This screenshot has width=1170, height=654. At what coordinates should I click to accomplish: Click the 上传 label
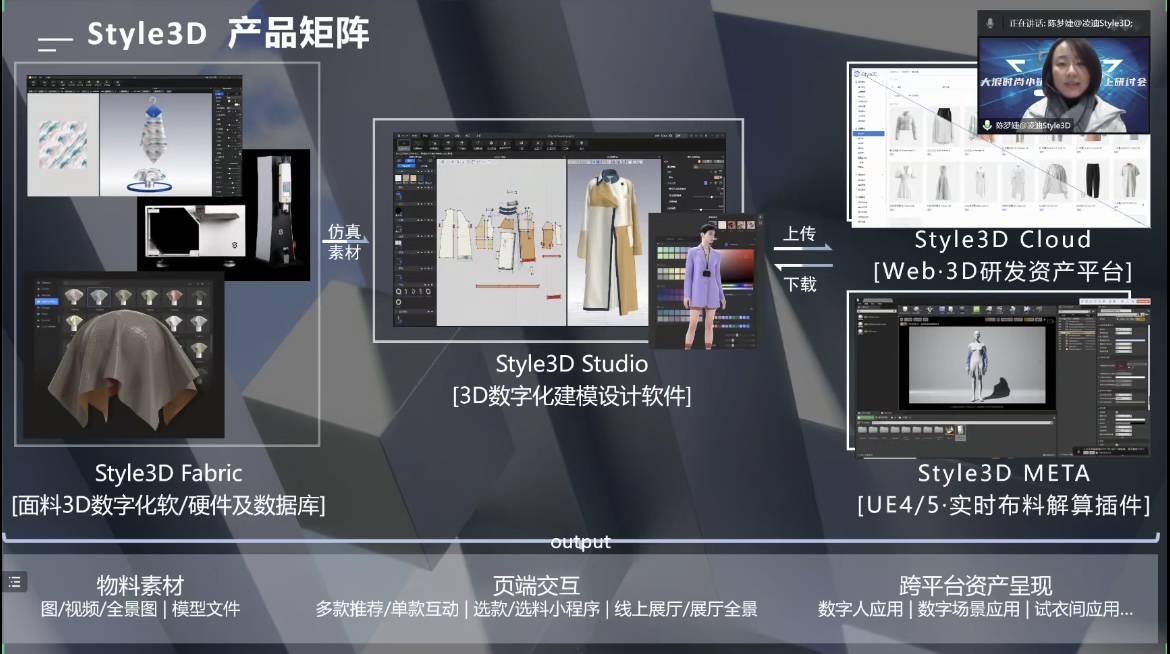799,234
